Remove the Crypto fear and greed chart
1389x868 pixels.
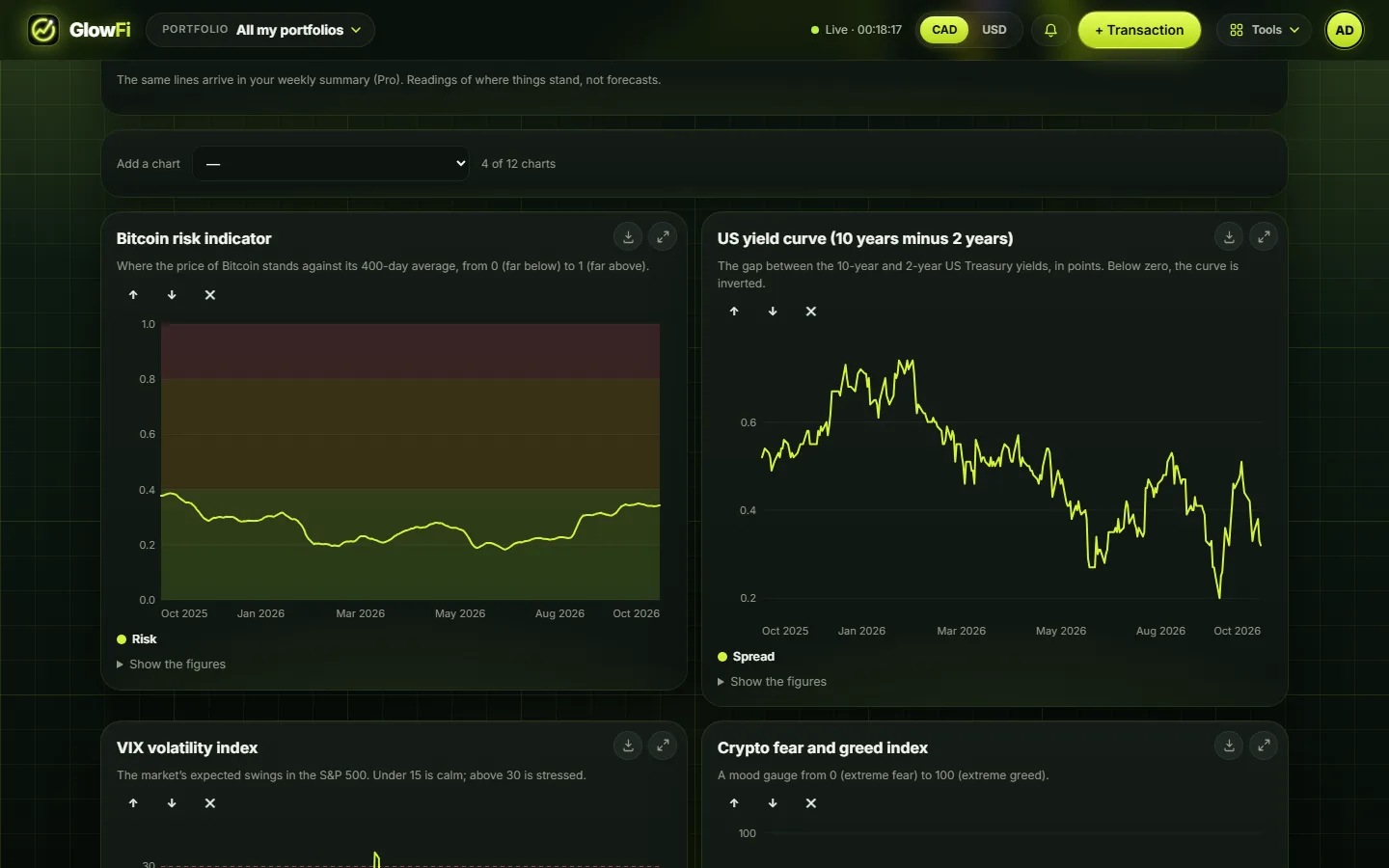pos(811,803)
